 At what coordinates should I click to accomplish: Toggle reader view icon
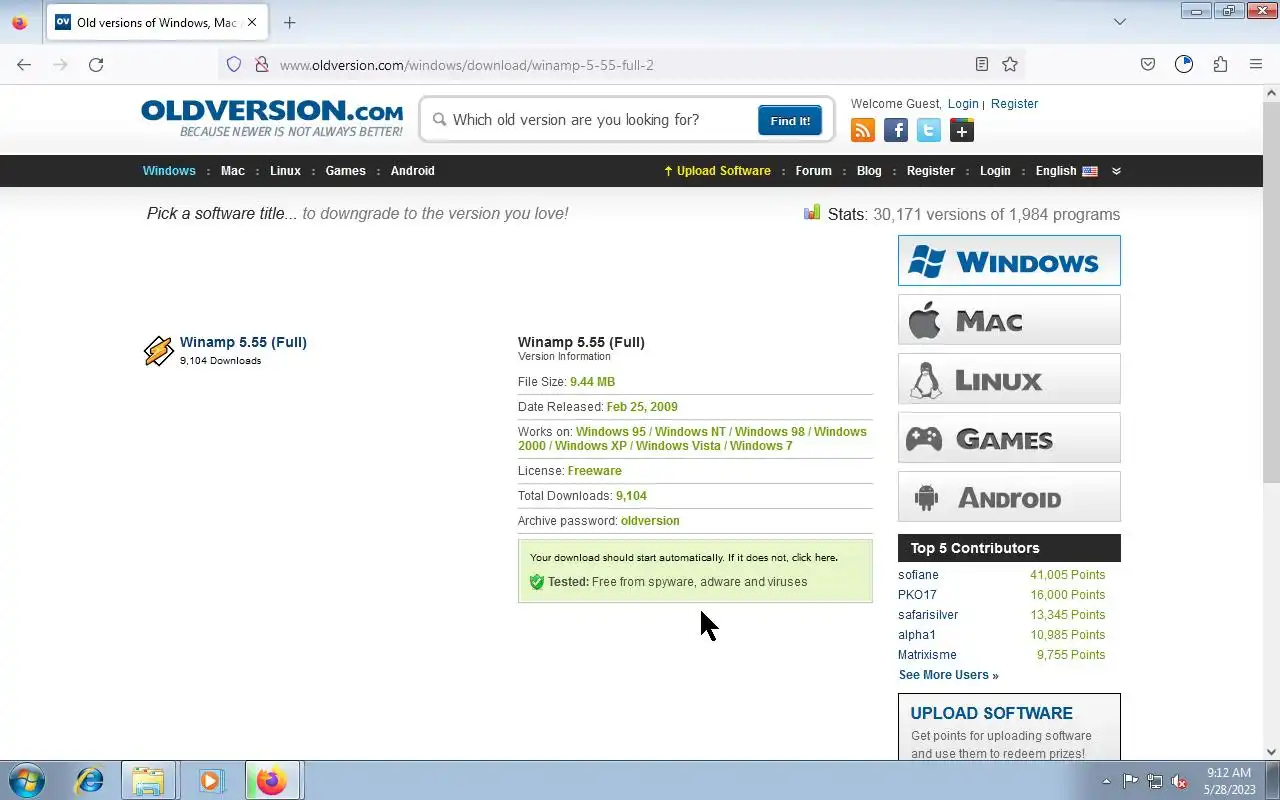982,64
